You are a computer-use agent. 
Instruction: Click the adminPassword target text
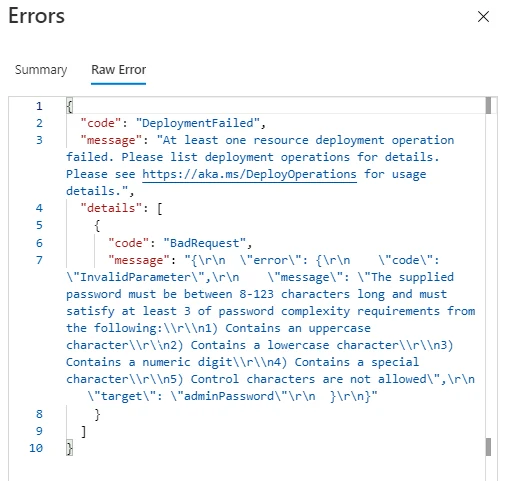(x=229, y=396)
